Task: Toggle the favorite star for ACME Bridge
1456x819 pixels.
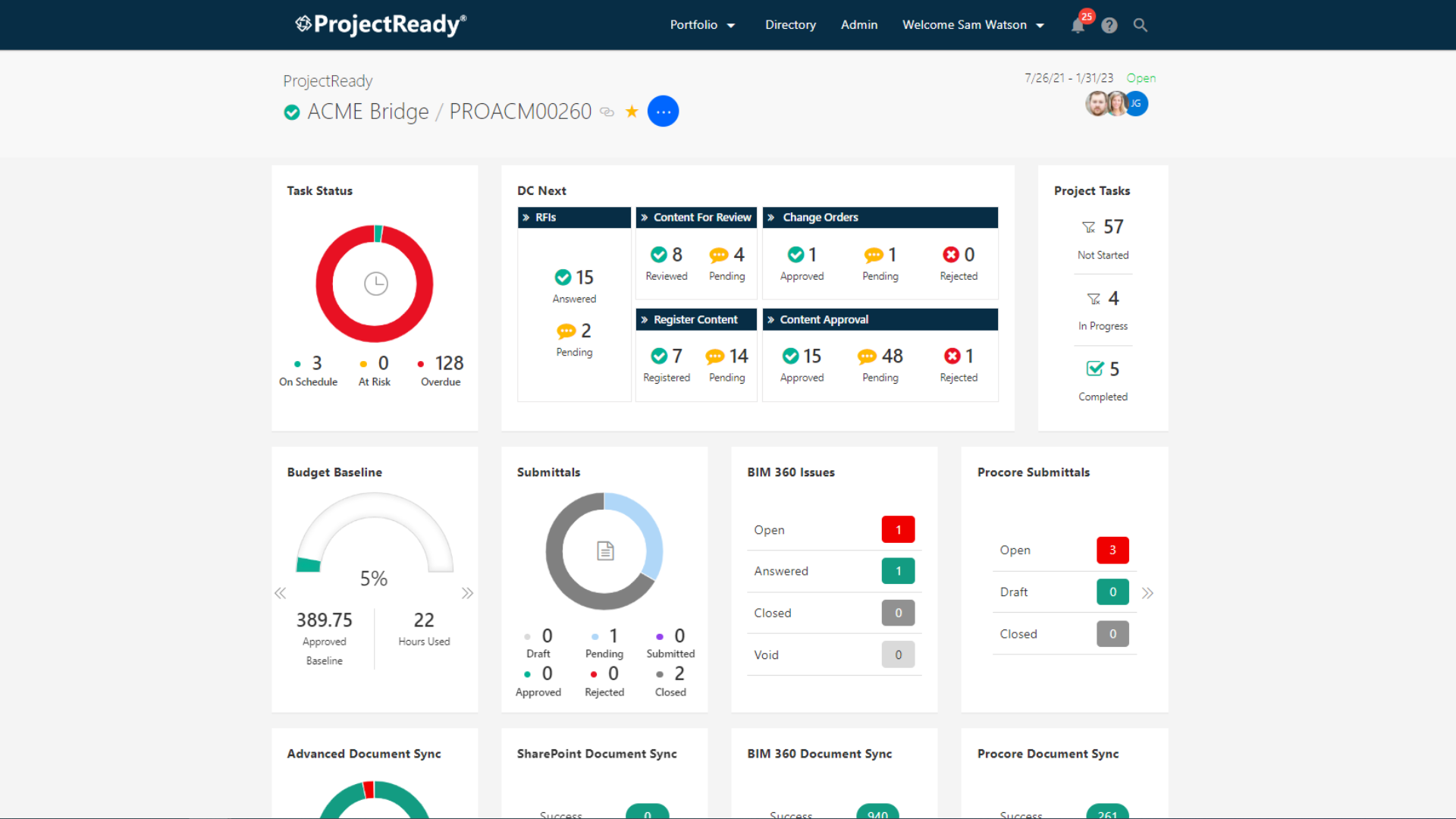Action: click(632, 111)
